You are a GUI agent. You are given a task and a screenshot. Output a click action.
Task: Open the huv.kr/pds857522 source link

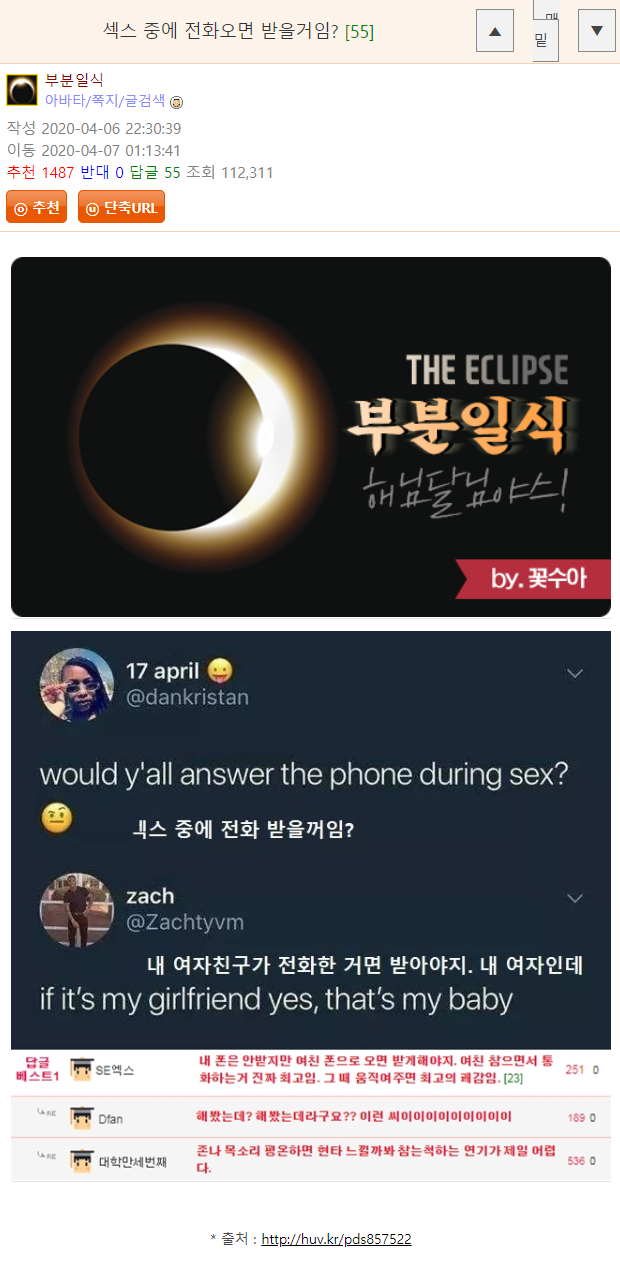pyautogui.click(x=336, y=1239)
